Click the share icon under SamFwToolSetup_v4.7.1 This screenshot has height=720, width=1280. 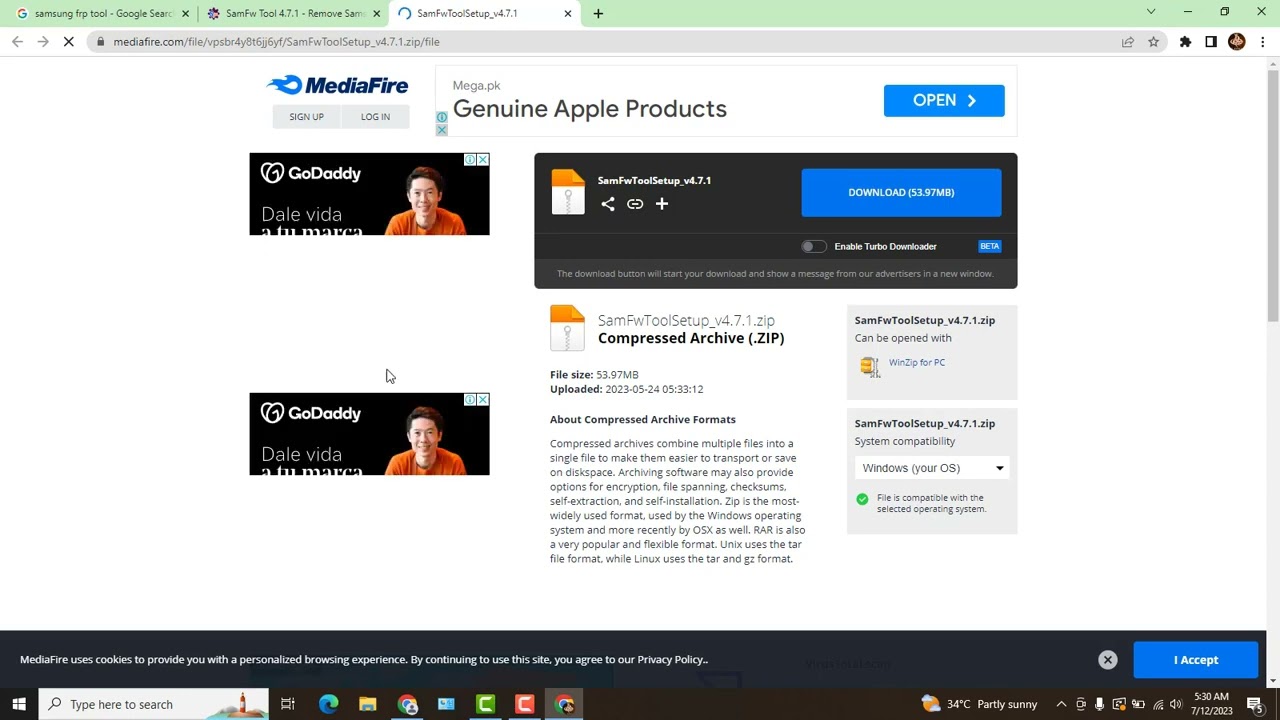coord(608,204)
